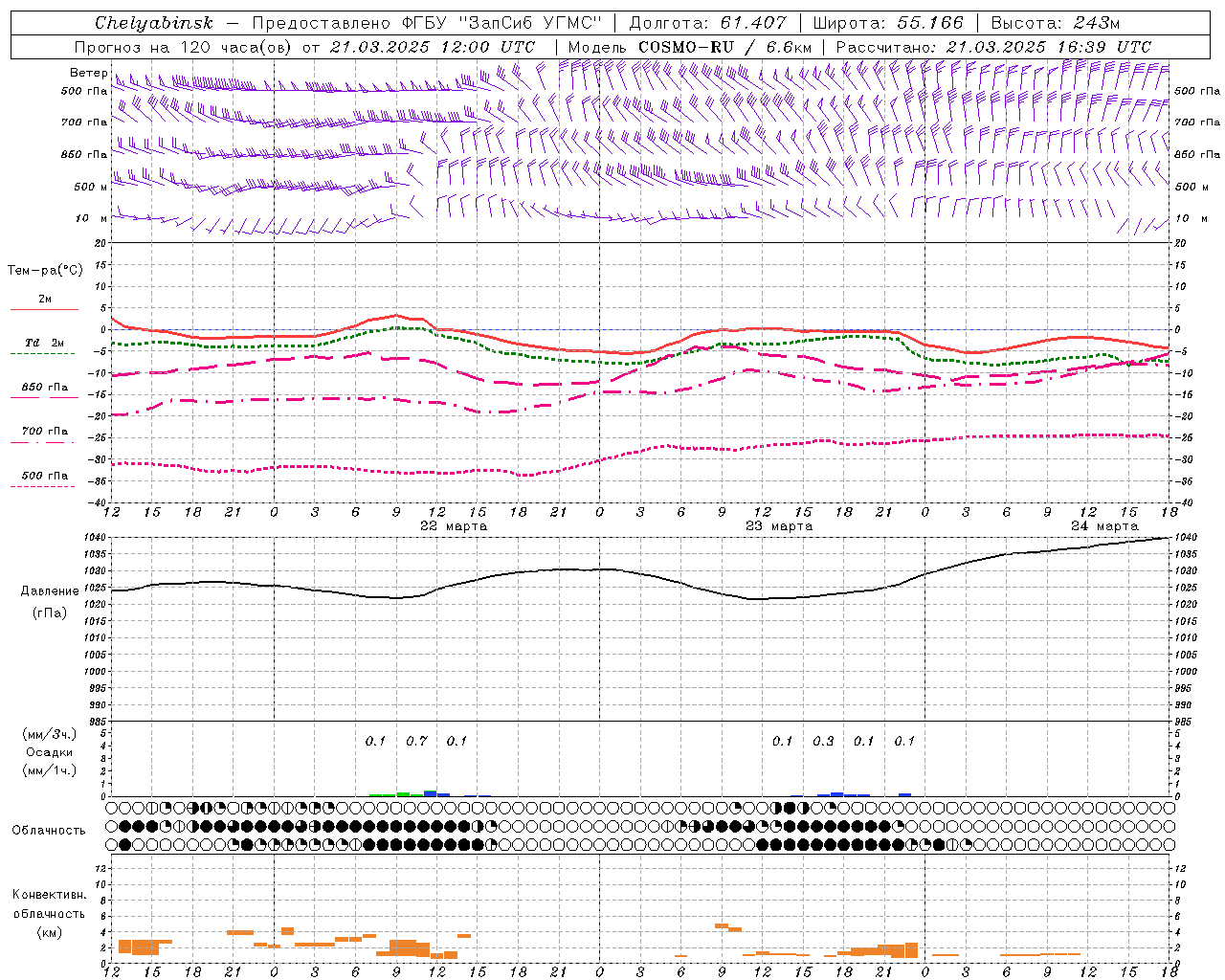
Task: Click the '(мм/3ч.)' precipitation unit label
Action: tap(50, 734)
